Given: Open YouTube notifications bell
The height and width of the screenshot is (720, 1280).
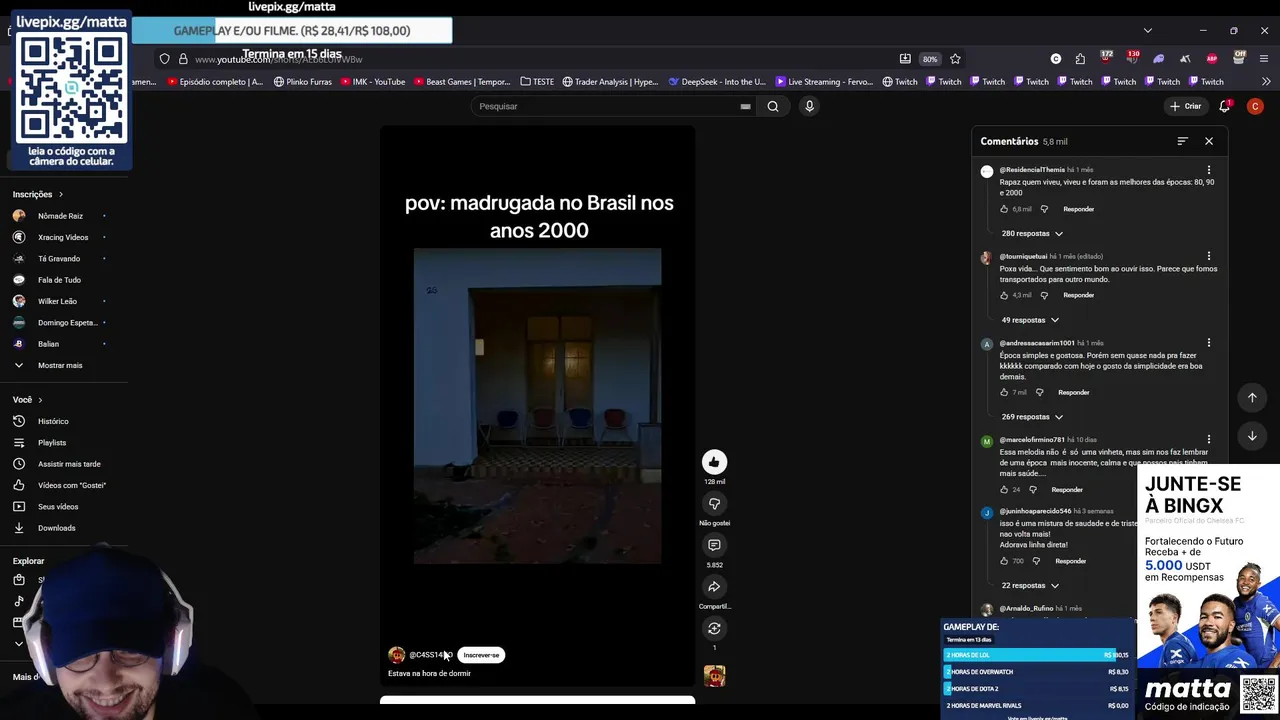Looking at the screenshot, I should [1224, 106].
